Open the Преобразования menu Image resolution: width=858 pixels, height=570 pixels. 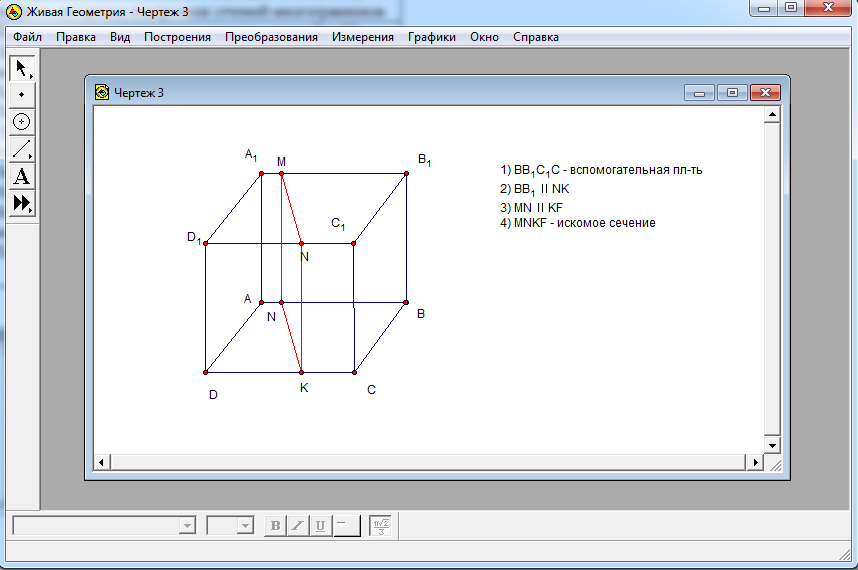271,37
